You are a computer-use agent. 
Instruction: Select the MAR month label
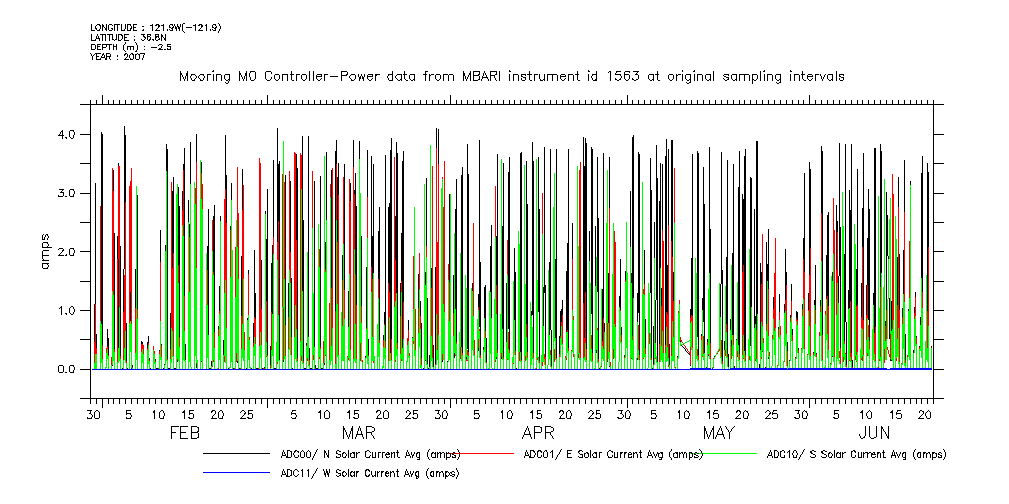coord(359,433)
